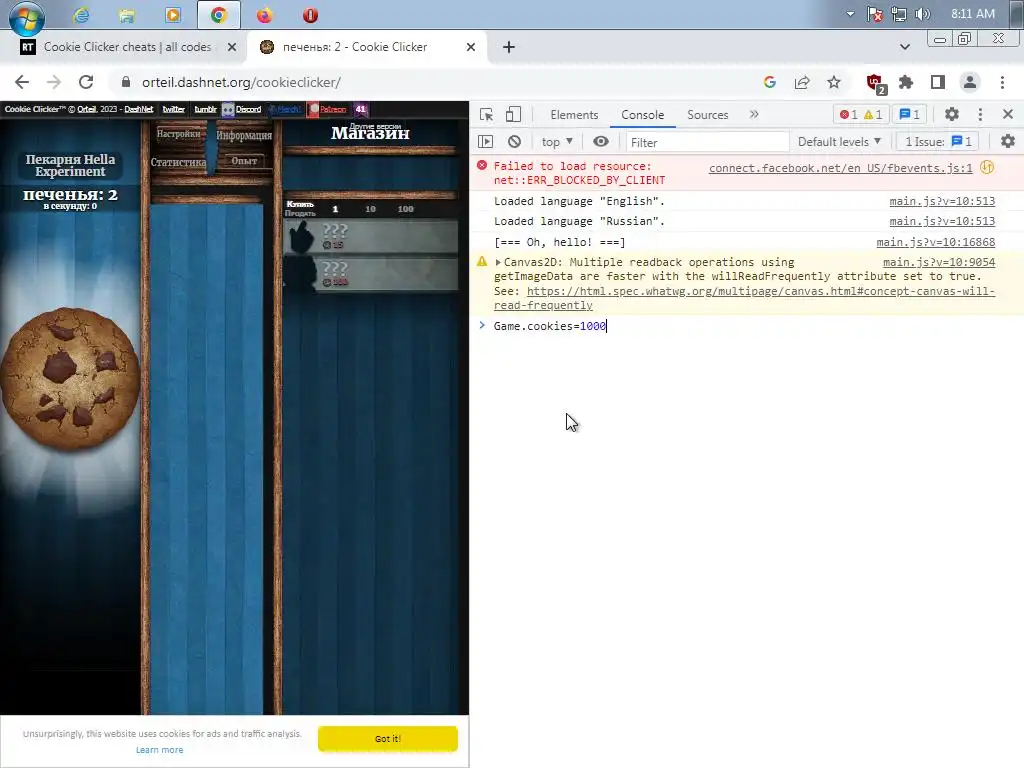Expand the Canvas2D warning message
The image size is (1024, 768).
pyautogui.click(x=498, y=263)
